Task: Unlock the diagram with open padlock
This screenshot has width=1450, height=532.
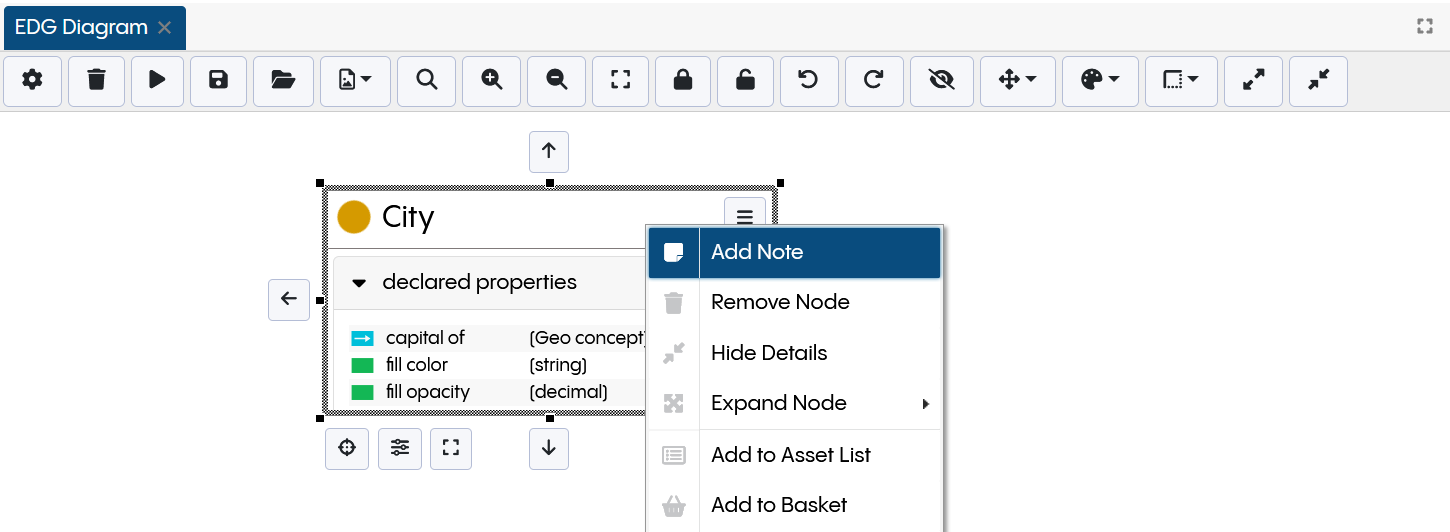Action: (745, 80)
